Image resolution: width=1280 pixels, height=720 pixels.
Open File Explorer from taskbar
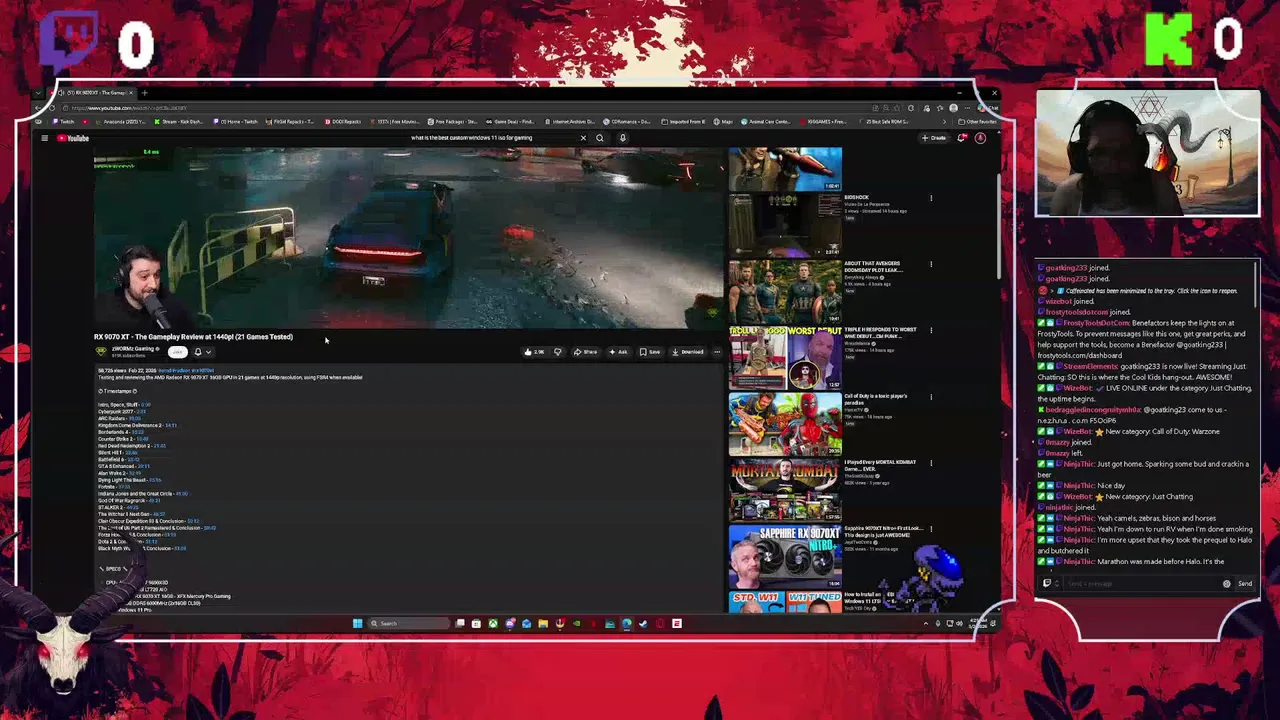point(543,623)
